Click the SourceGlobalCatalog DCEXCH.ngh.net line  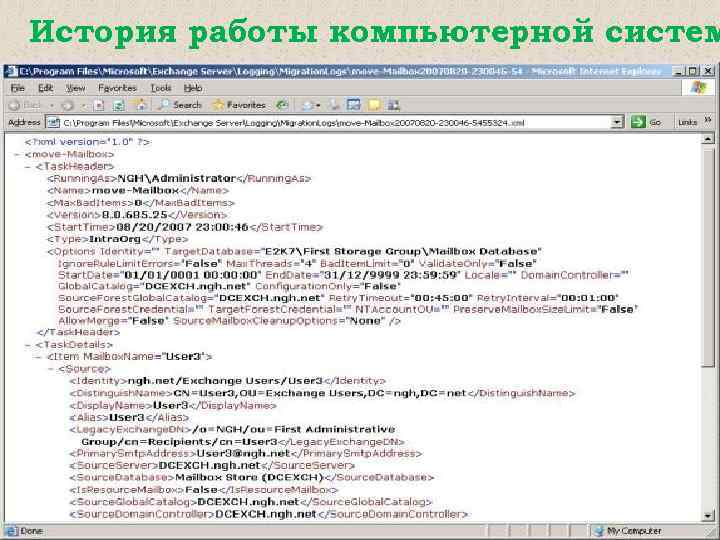point(251,502)
